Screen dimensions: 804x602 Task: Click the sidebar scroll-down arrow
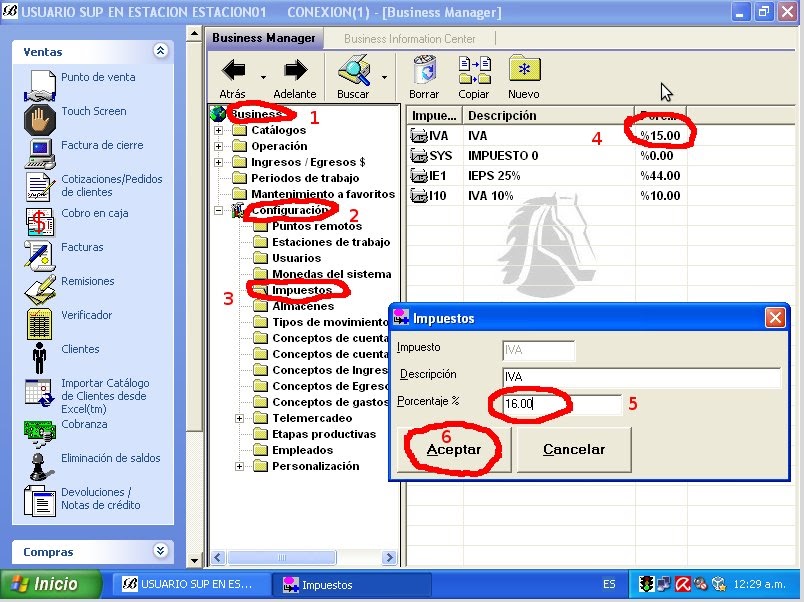pos(194,560)
